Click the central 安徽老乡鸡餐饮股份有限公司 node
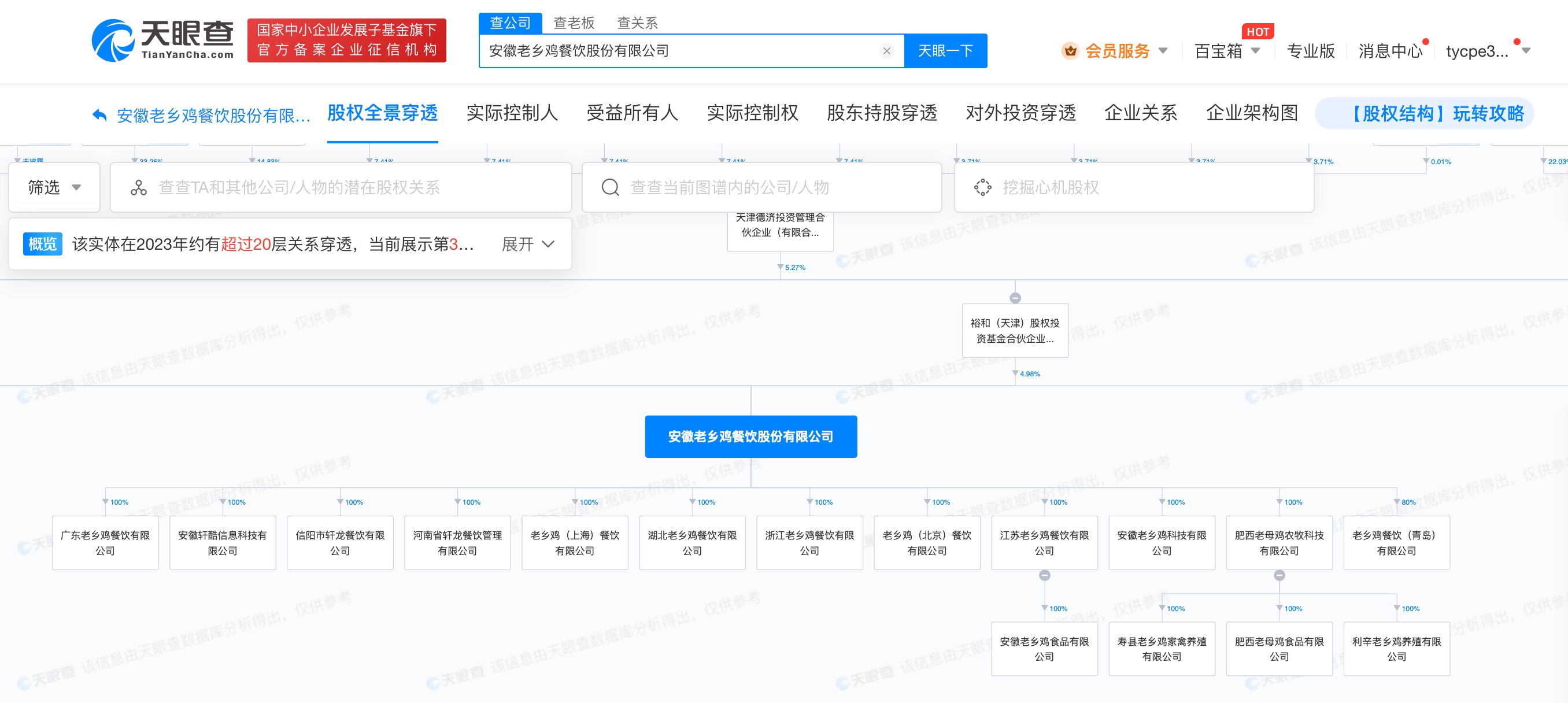 click(x=750, y=436)
